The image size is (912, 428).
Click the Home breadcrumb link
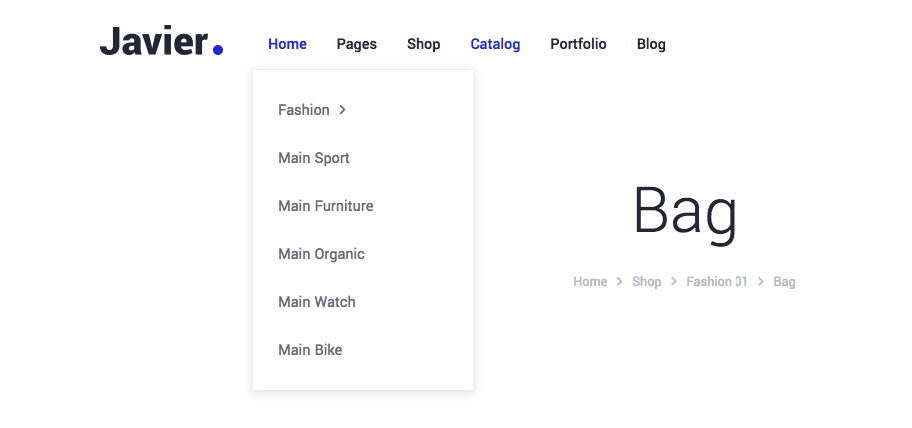(590, 282)
